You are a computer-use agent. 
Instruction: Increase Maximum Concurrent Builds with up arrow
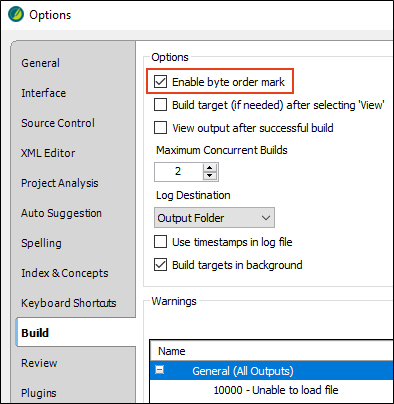(210, 168)
